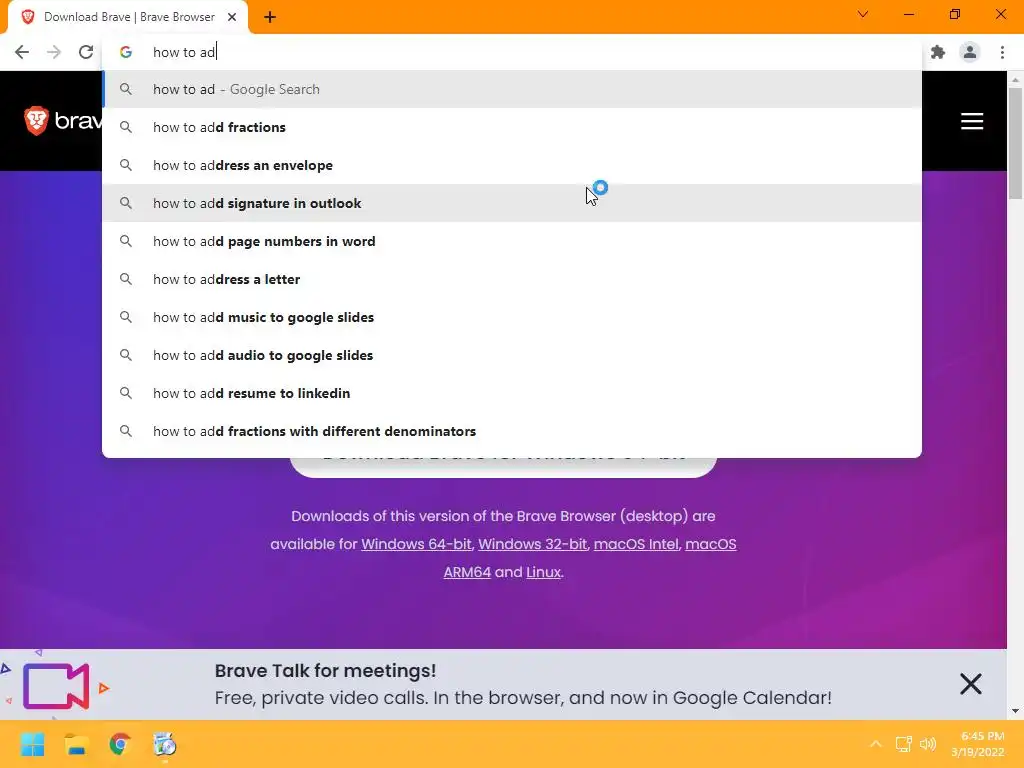The height and width of the screenshot is (768, 1024).
Task: Choose suggestion 'how to add fractions'
Action: (512, 127)
